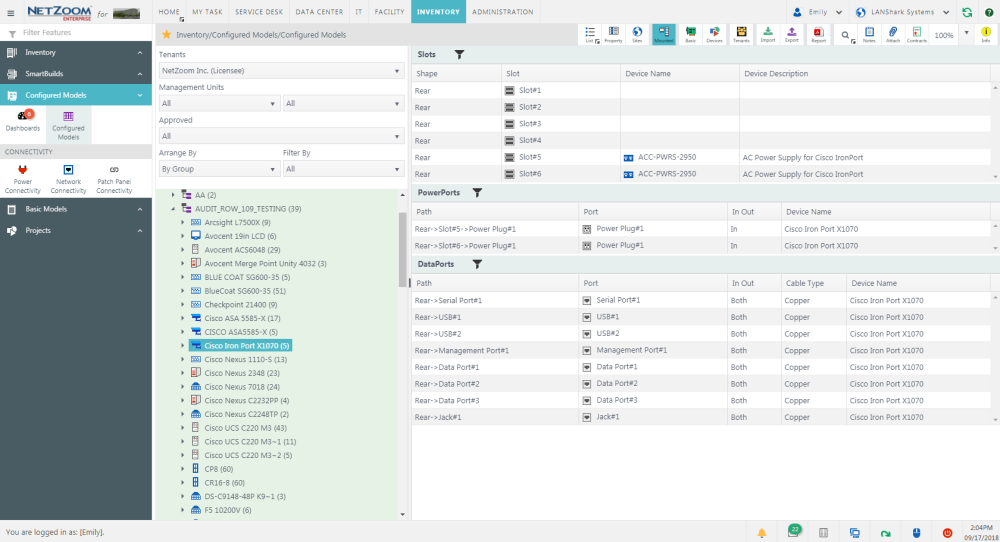The height and width of the screenshot is (542, 1000).
Task: Click the Sites globe icon
Action: (x=637, y=34)
